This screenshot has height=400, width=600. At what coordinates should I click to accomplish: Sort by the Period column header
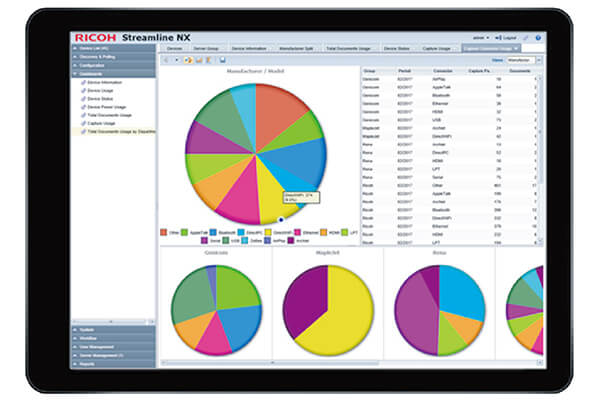tap(404, 71)
